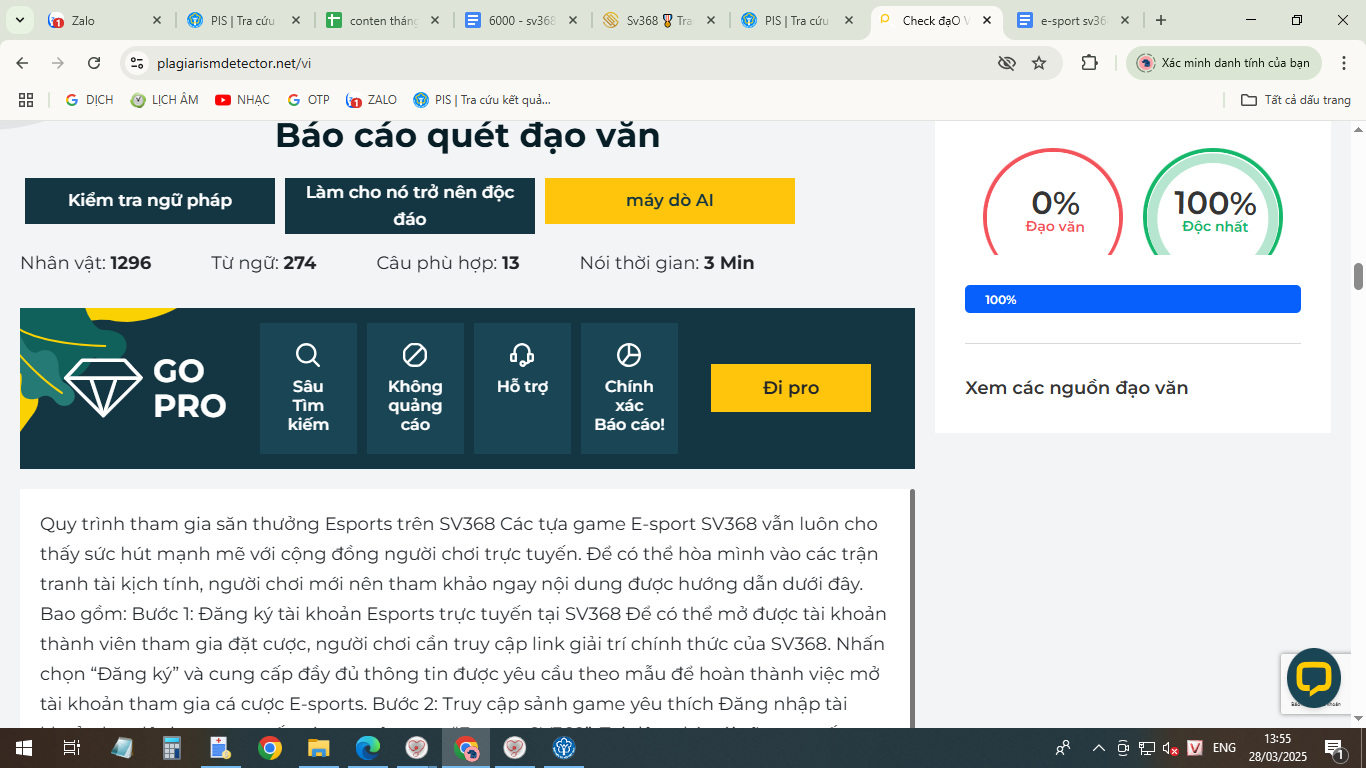The image size is (1366, 768).
Task: Open Microsoft Edge from the taskbar
Action: pos(368,748)
